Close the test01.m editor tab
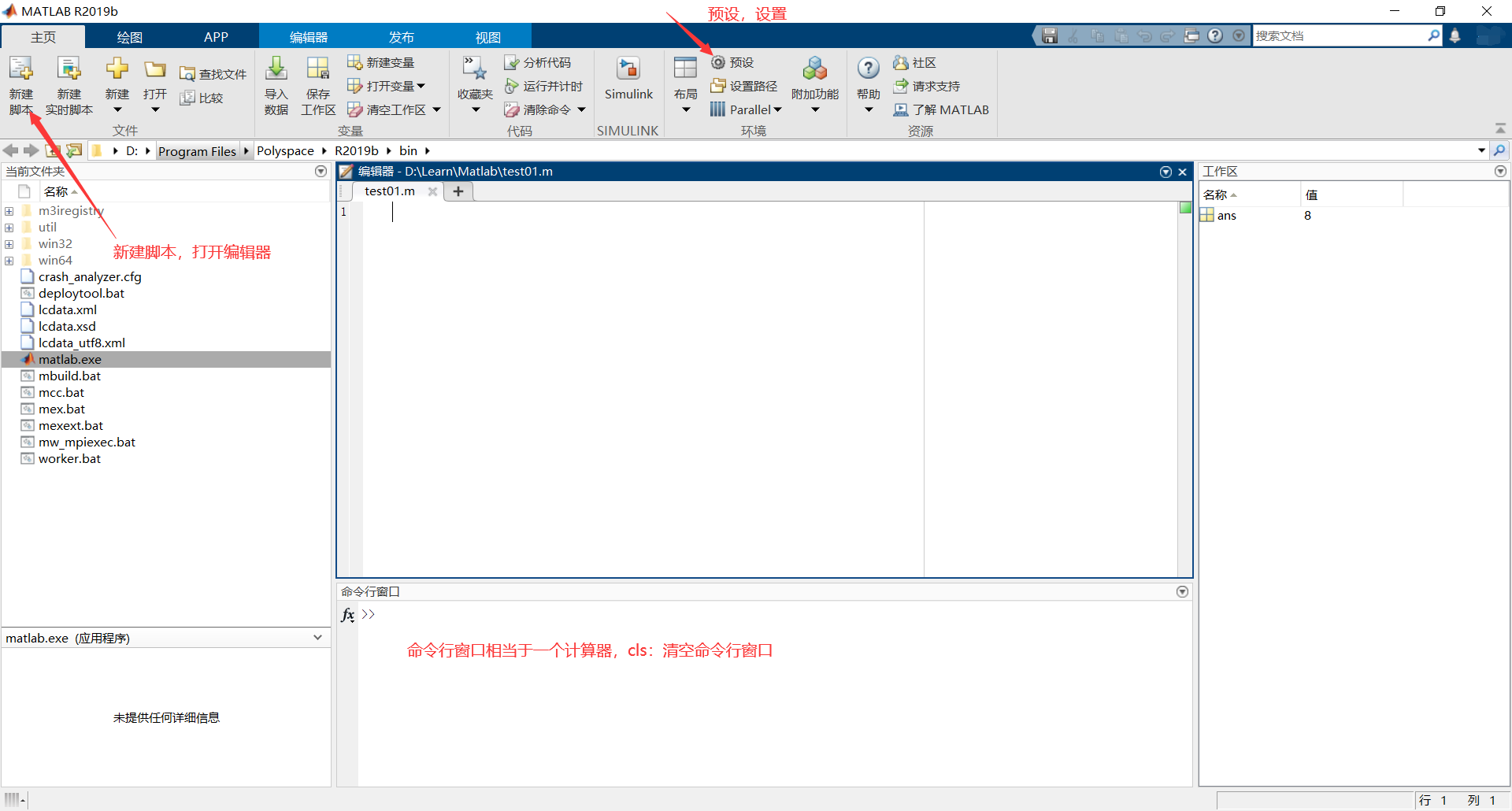 (x=432, y=191)
